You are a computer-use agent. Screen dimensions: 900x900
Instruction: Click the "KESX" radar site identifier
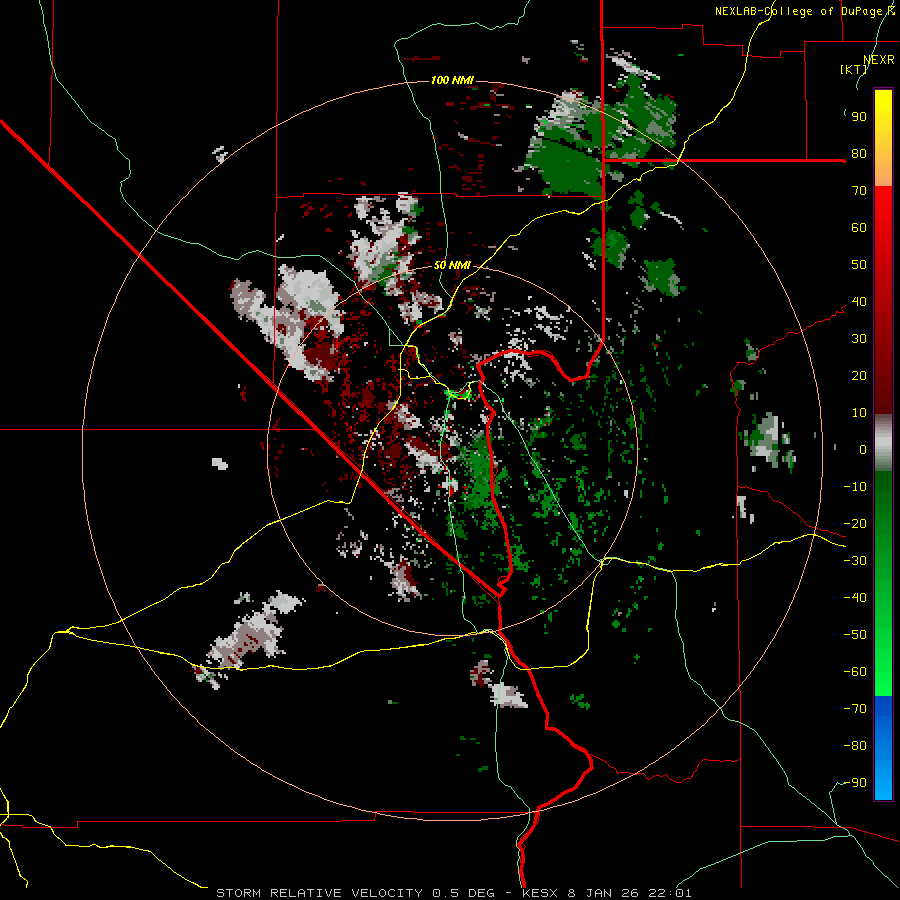[x=540, y=893]
